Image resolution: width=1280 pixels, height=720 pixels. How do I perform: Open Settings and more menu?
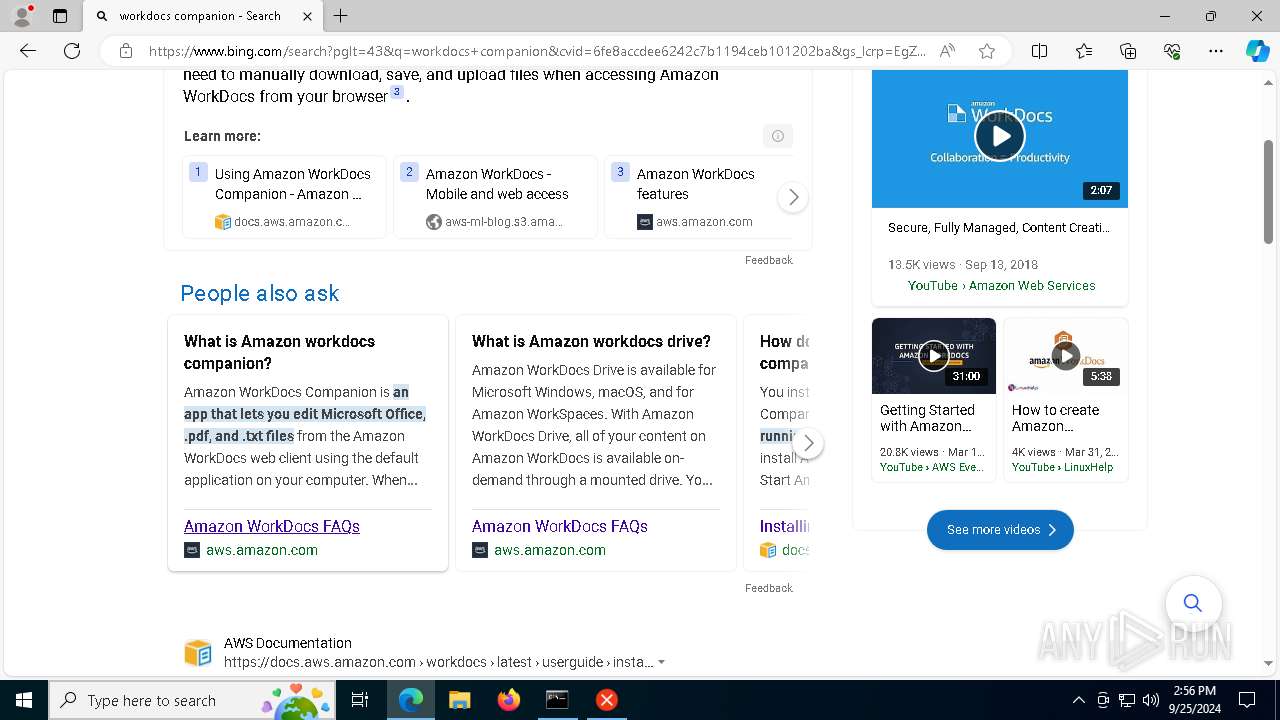[1216, 51]
